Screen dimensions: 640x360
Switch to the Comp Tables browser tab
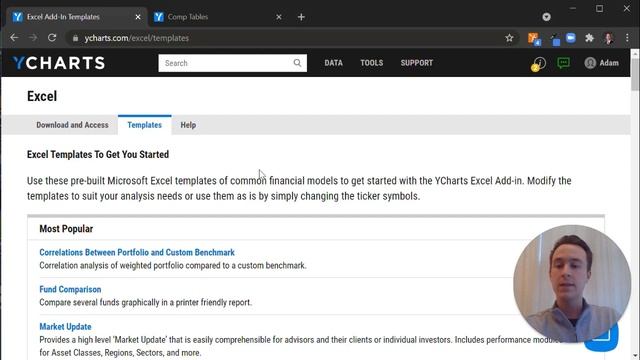[x=218, y=17]
